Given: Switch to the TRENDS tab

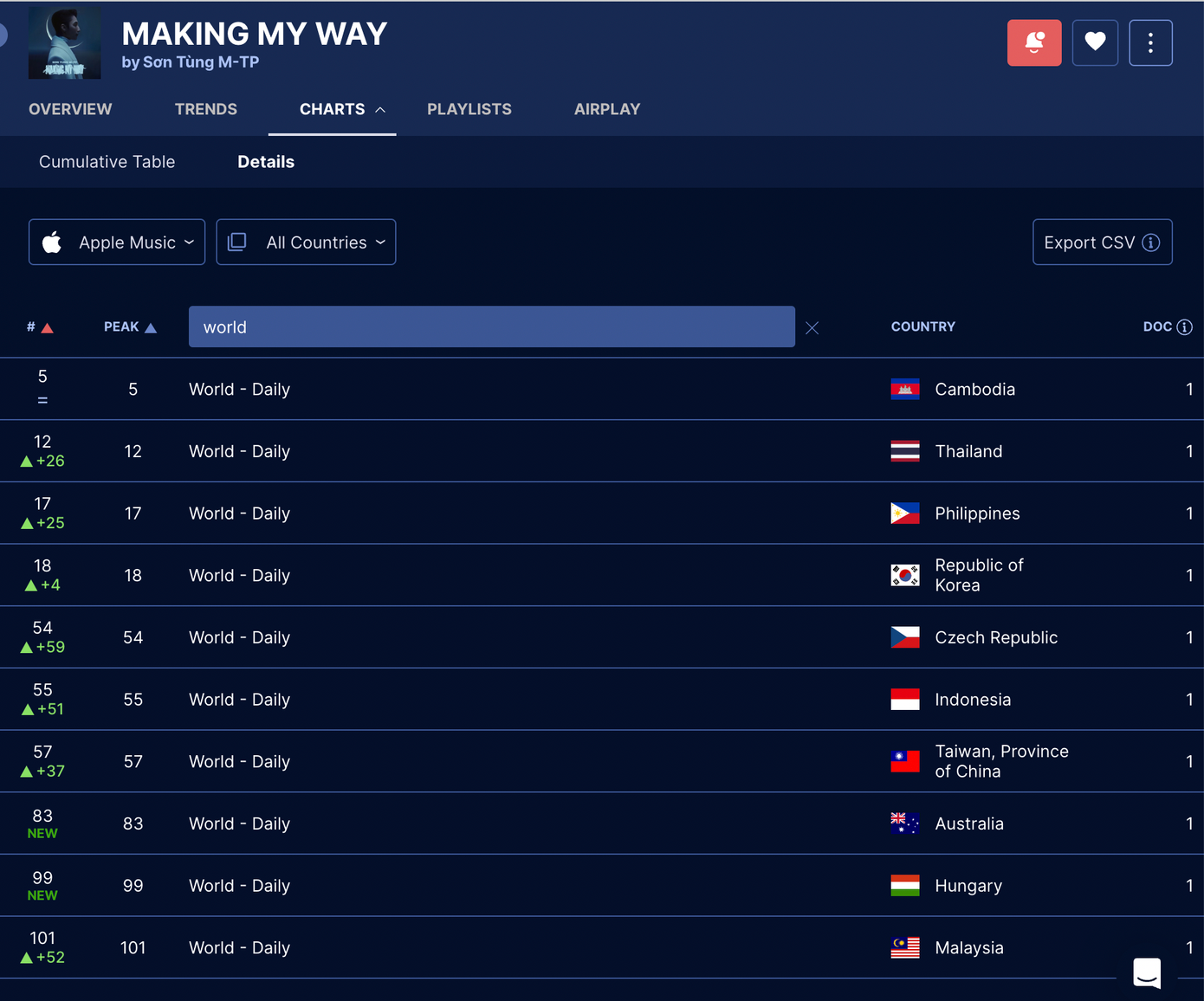Looking at the screenshot, I should (x=205, y=109).
